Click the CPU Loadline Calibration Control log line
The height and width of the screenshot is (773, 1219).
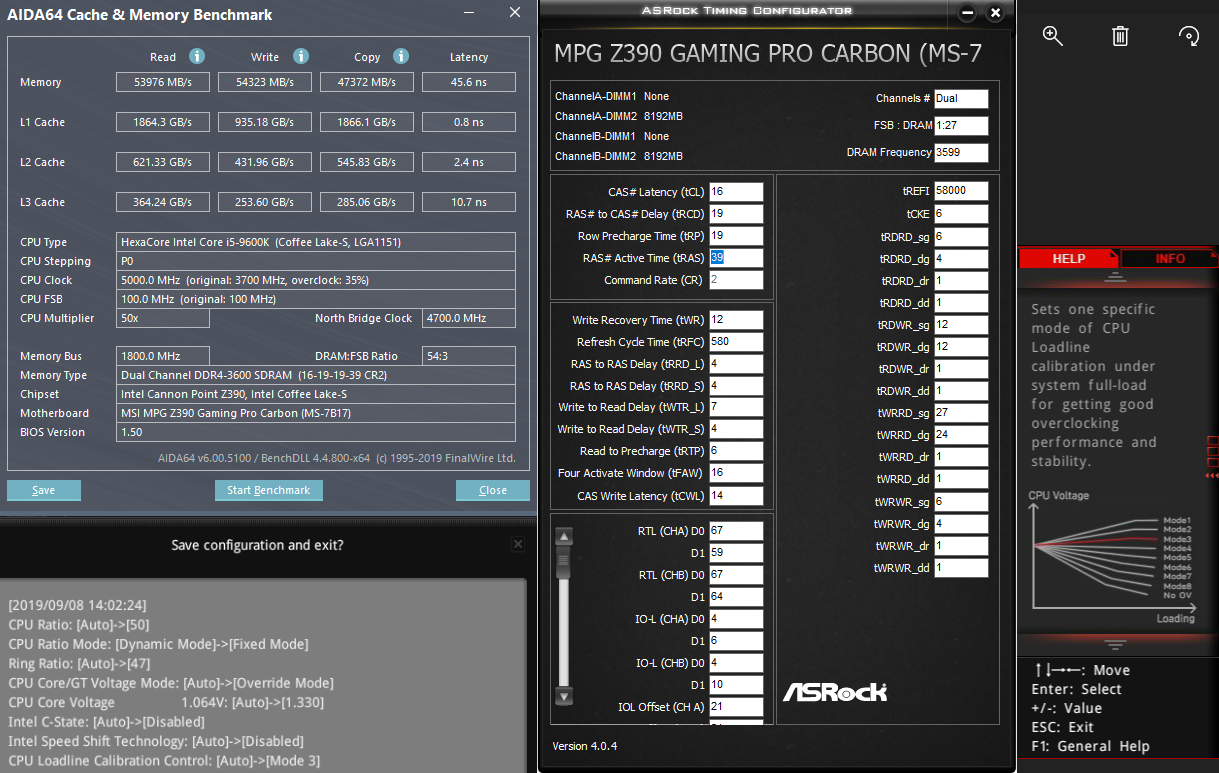tap(164, 760)
